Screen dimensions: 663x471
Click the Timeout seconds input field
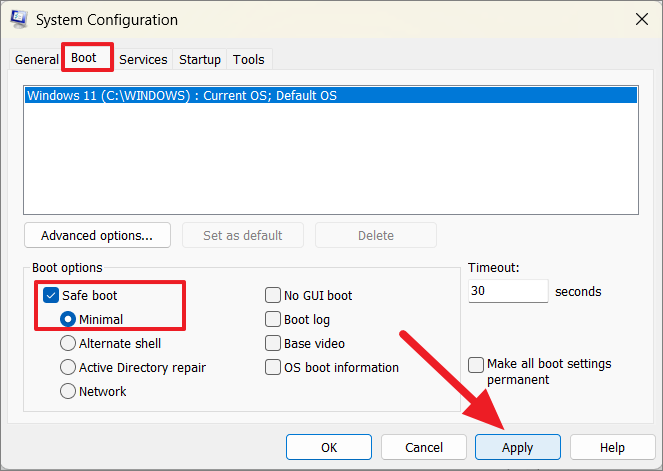pos(508,291)
